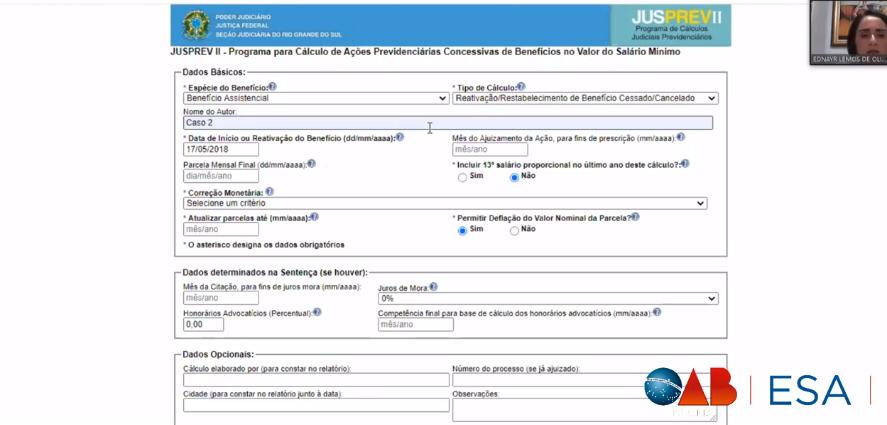Click the 'Dados Opcionais:' section label
887x425 pixels.
(218, 354)
